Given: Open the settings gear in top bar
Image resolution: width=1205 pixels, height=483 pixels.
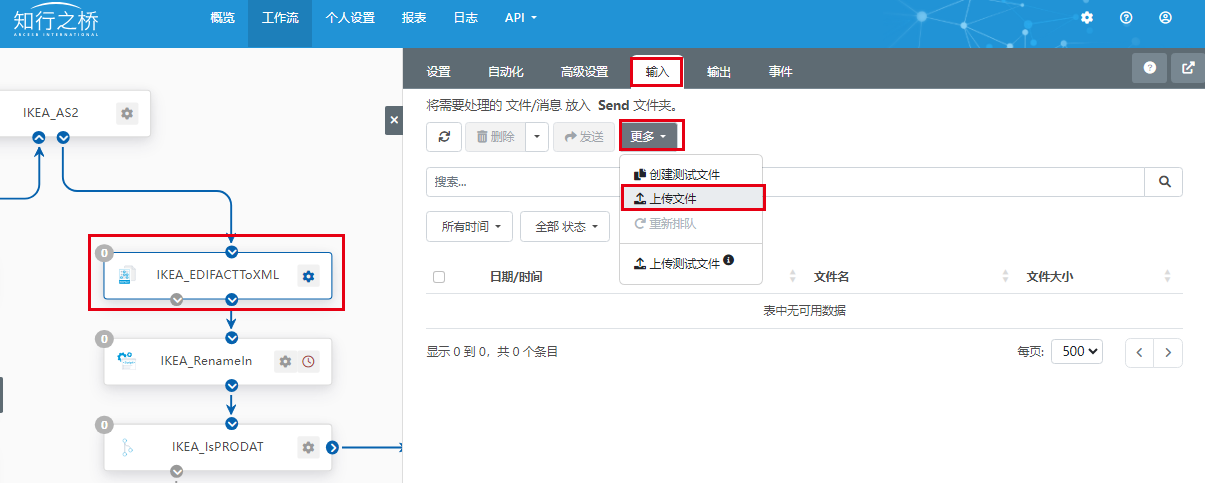Looking at the screenshot, I should click(1087, 18).
